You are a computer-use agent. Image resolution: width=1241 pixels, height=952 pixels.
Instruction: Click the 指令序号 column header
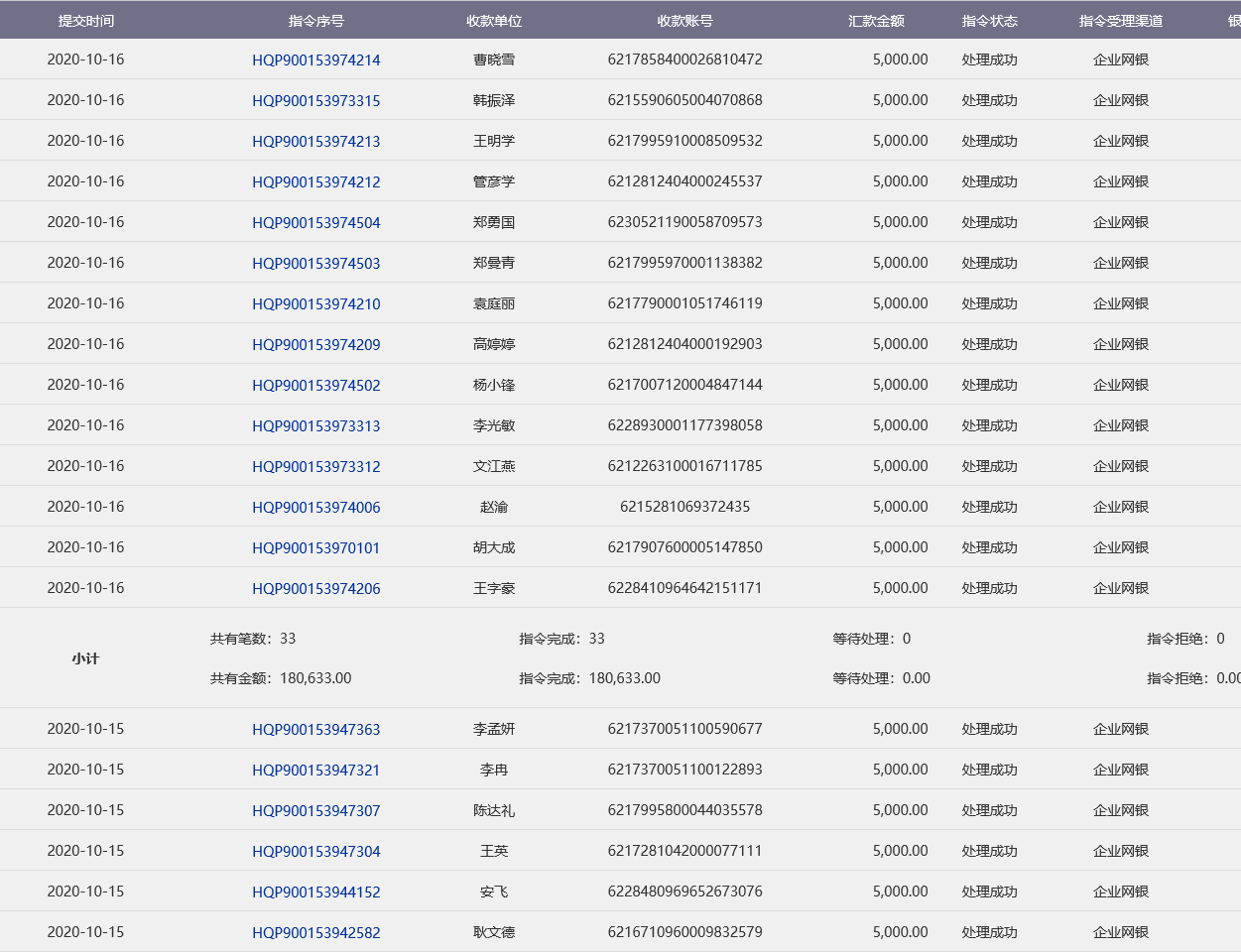(315, 21)
